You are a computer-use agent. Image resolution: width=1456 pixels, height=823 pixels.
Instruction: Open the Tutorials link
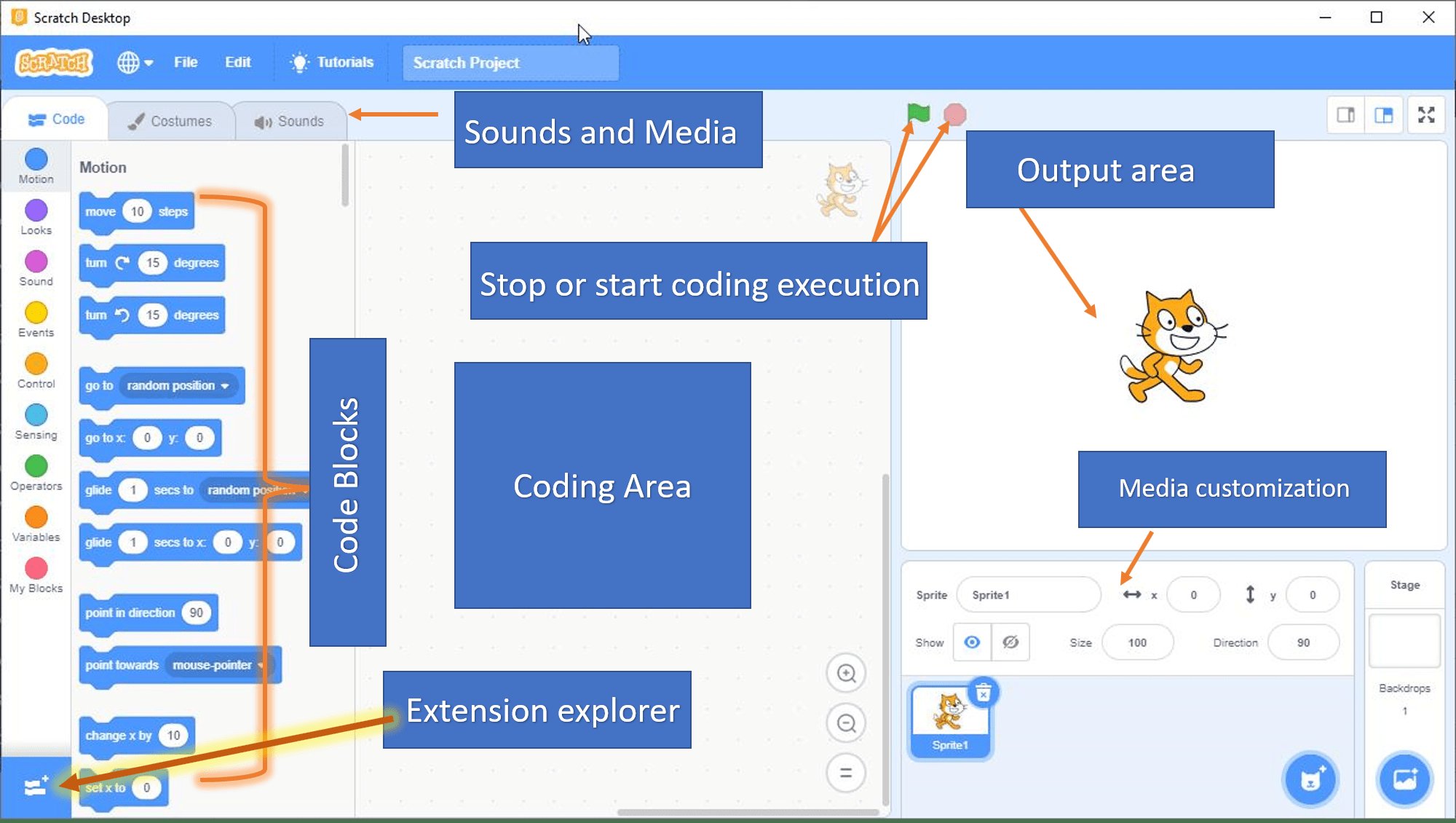tap(332, 63)
